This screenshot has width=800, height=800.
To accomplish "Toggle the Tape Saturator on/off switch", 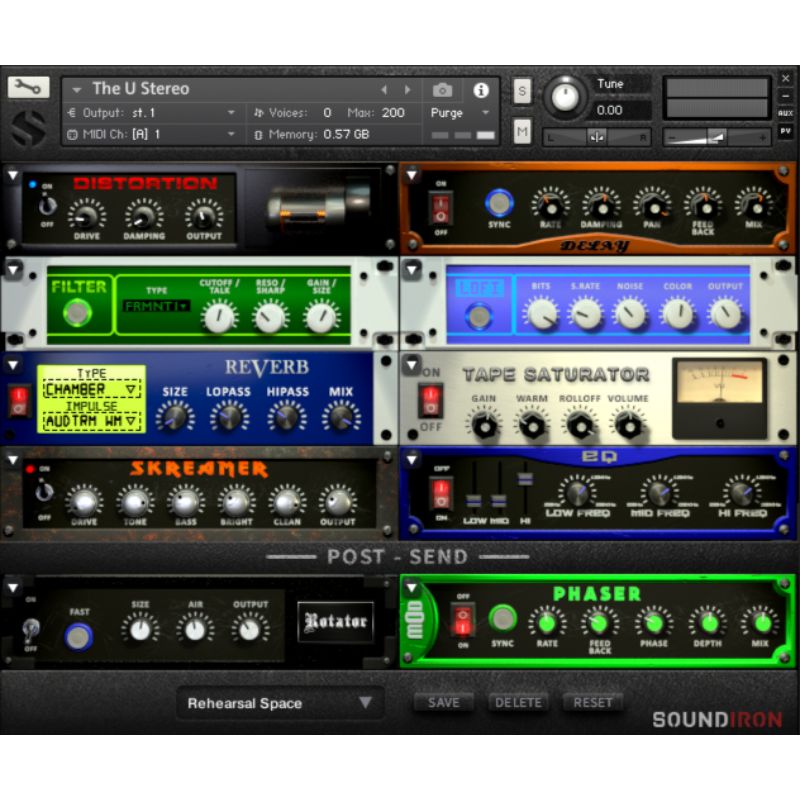I will click(430, 401).
